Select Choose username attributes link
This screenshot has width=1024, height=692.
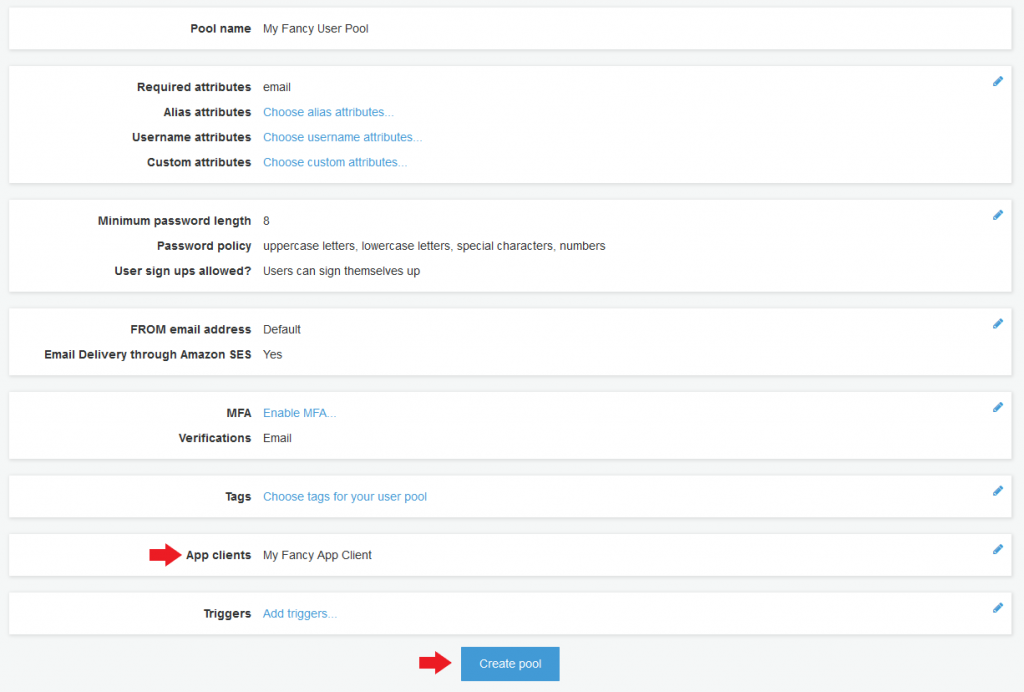(342, 138)
